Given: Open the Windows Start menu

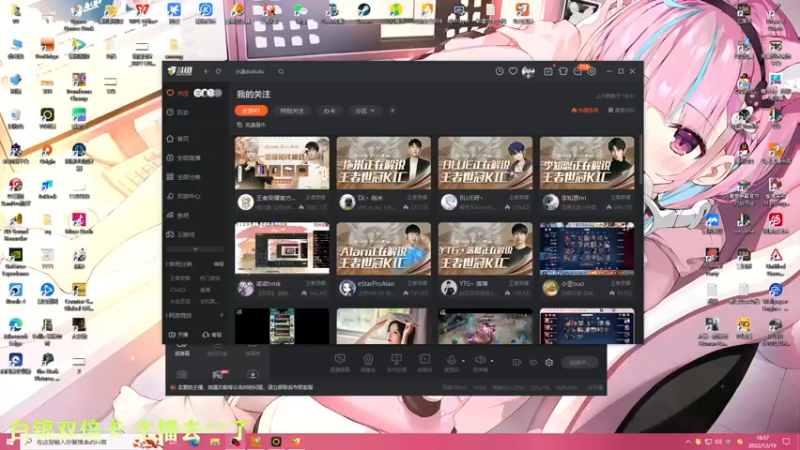Looking at the screenshot, I should 10,442.
